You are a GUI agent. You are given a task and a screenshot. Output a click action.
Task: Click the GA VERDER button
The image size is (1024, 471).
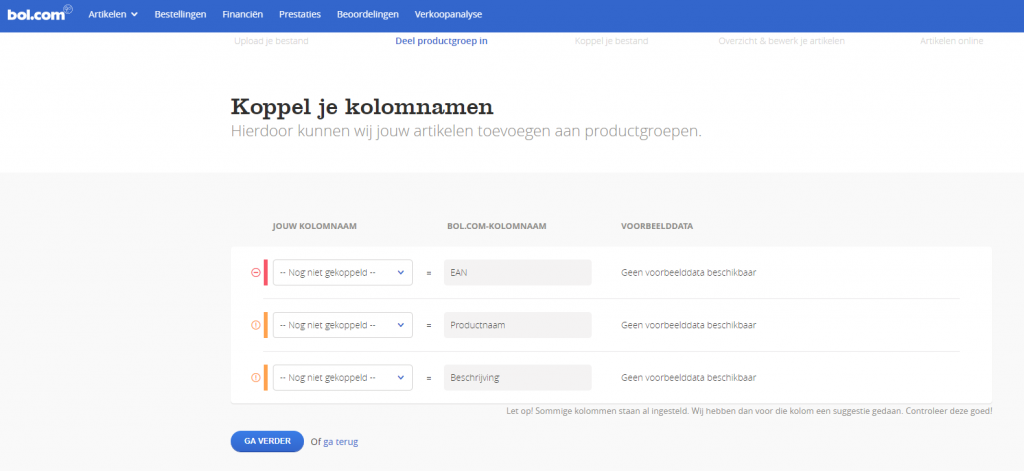coord(267,442)
